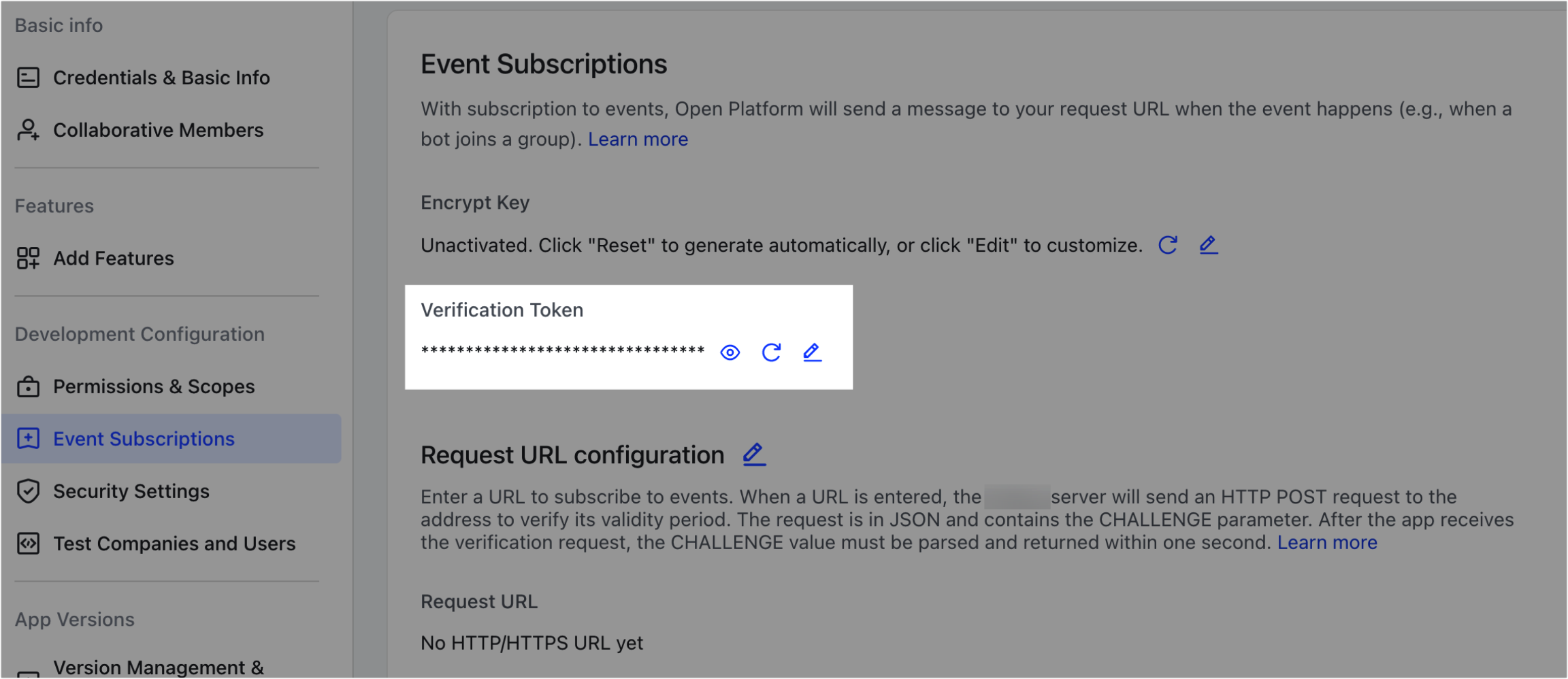Edit the Encrypt Key with pencil icon
This screenshot has width=1568, height=679.
(x=1208, y=245)
